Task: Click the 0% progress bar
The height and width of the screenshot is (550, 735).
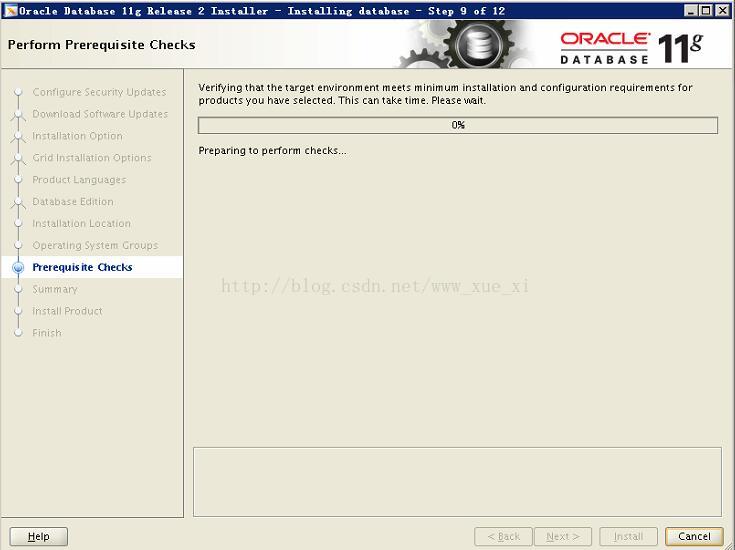Action: (458, 125)
